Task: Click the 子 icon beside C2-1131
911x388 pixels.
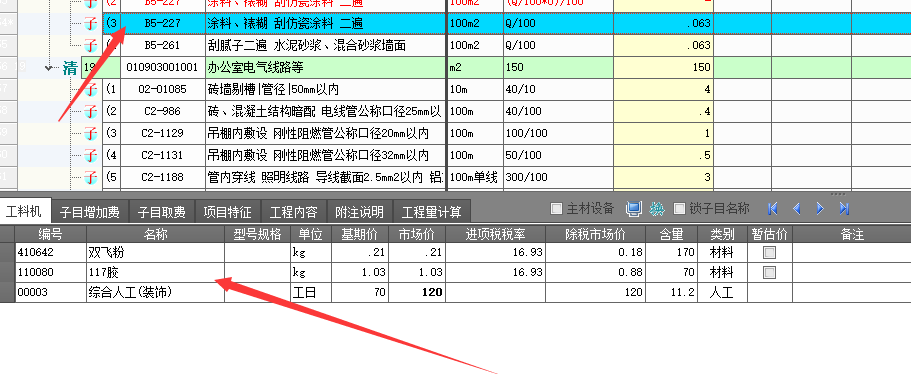Action: tap(91, 155)
